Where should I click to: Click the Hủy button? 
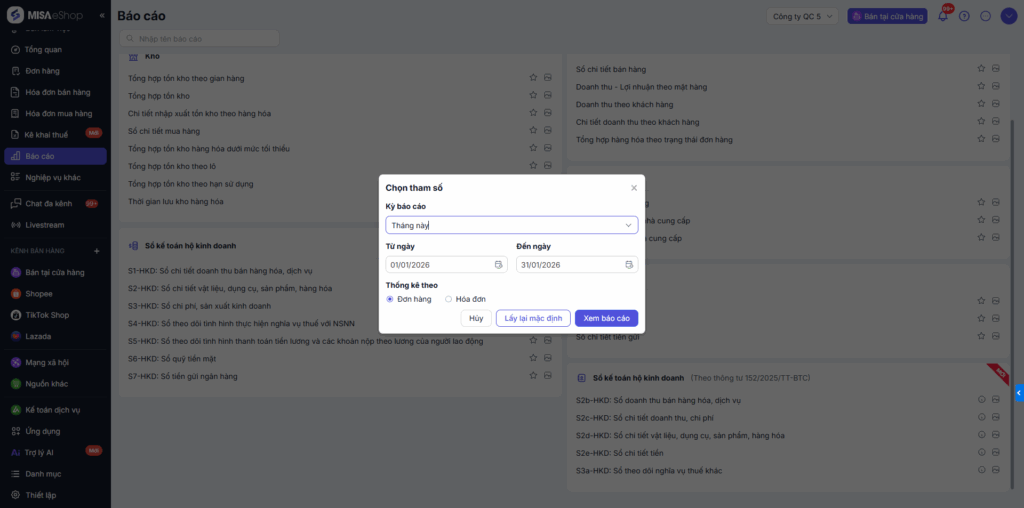pyautogui.click(x=476, y=318)
